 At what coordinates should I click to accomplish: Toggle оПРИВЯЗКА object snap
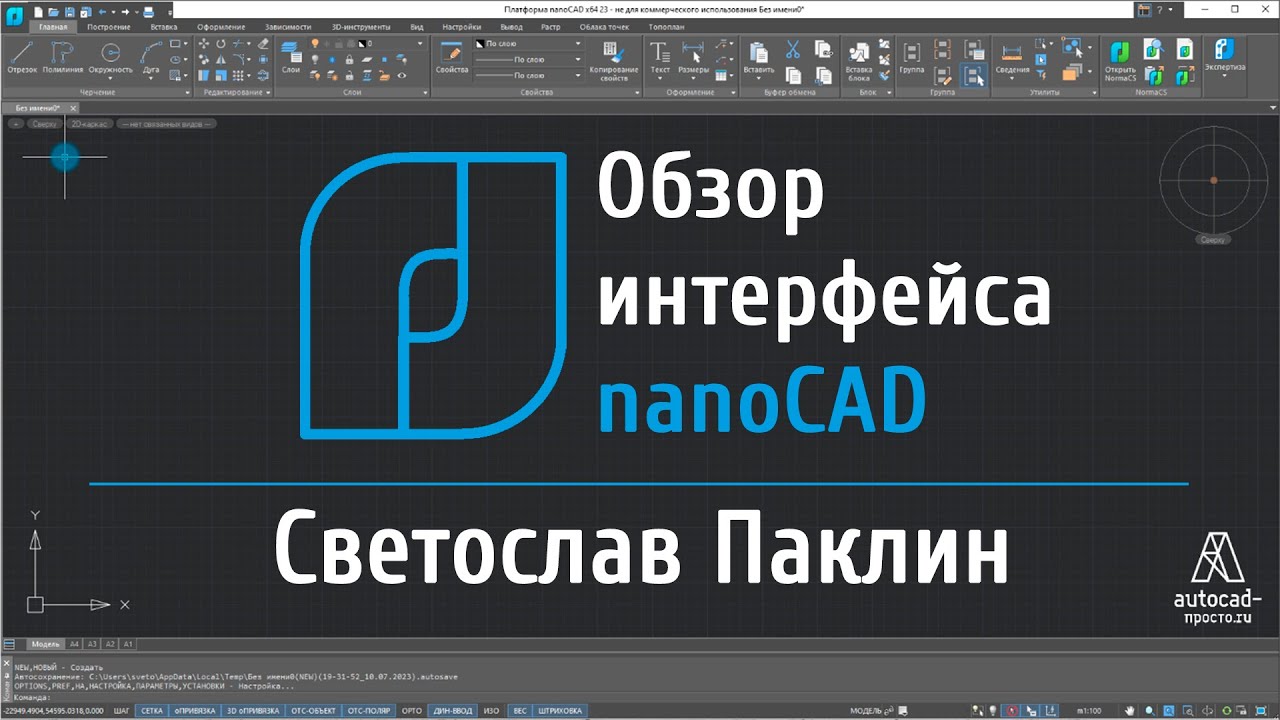coord(195,710)
